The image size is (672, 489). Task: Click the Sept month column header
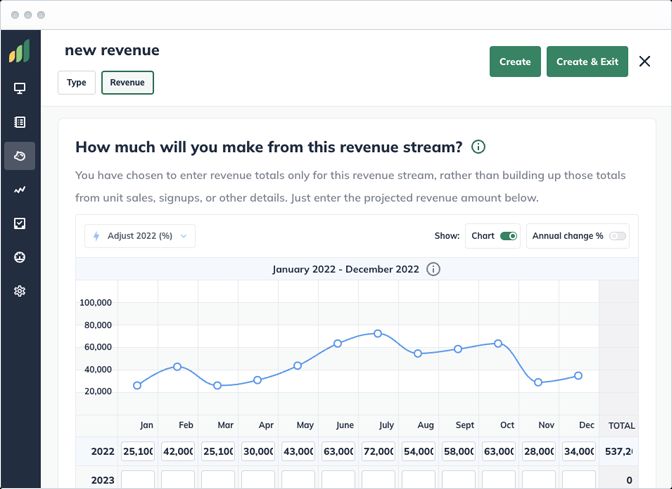pyautogui.click(x=465, y=425)
